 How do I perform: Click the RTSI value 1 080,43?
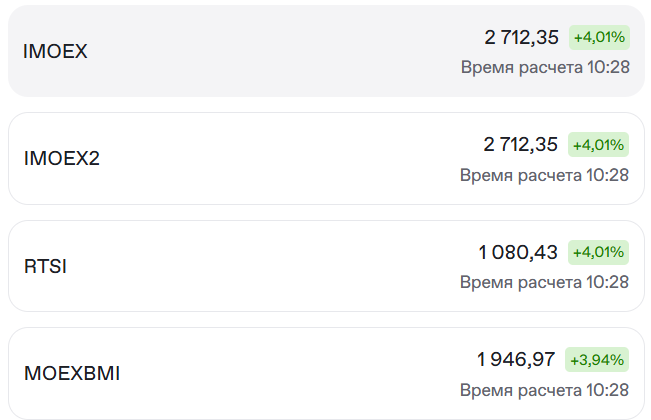tap(518, 252)
